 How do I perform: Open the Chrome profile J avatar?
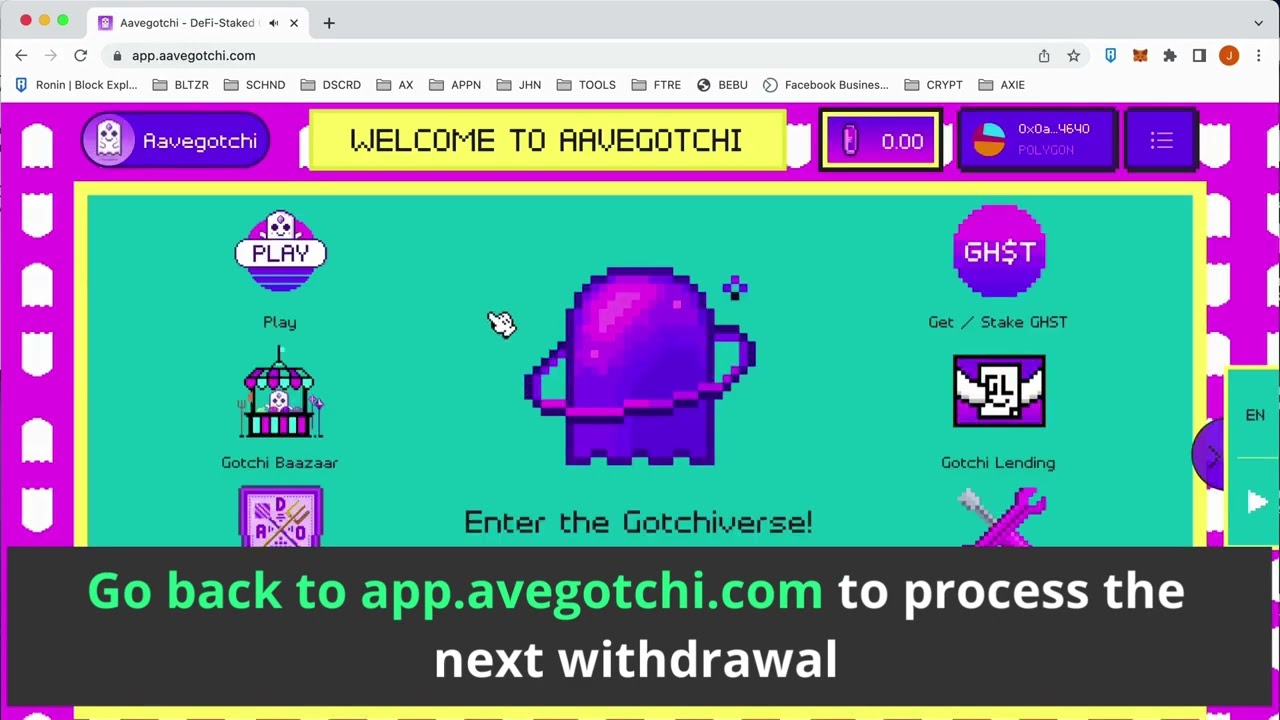(1229, 56)
